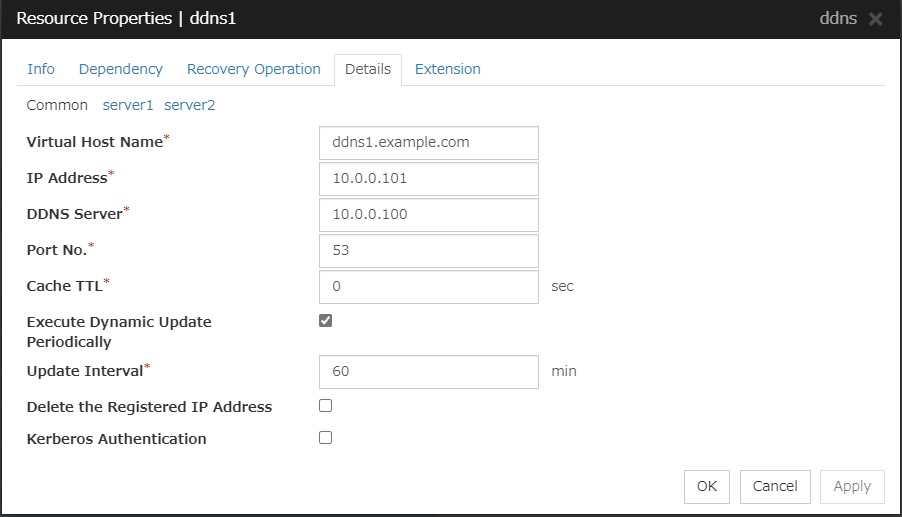Viewport: 902px width, 517px height.
Task: Switch to the Info tab
Action: [x=41, y=69]
